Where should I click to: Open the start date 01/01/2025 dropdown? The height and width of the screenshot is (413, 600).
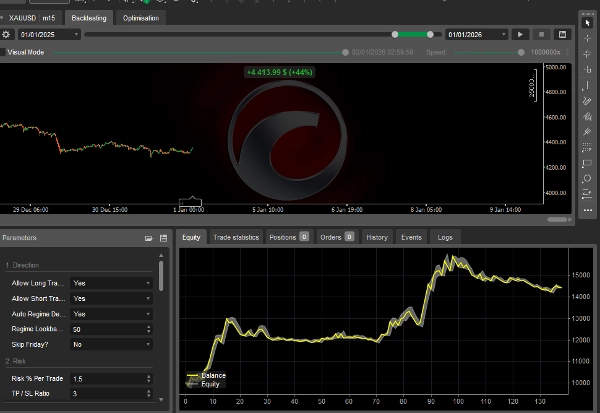pyautogui.click(x=49, y=34)
